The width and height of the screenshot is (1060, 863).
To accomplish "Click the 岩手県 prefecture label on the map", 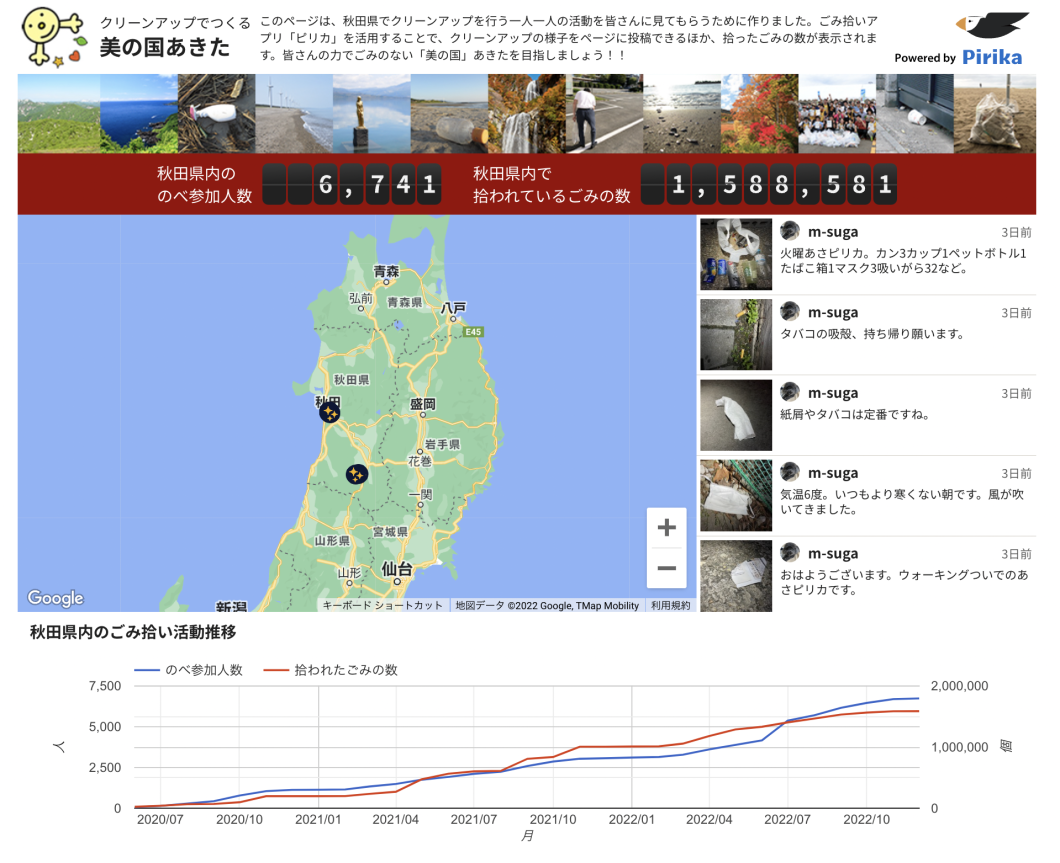I will [x=442, y=444].
